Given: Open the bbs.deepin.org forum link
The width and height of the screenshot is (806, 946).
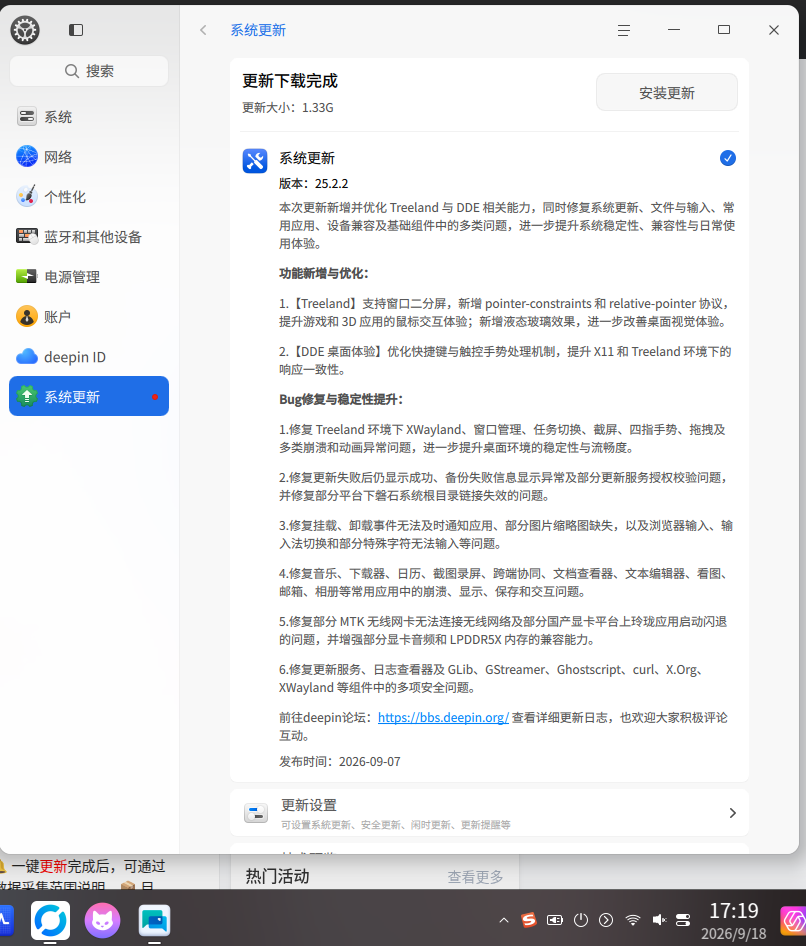Looking at the screenshot, I should 443,717.
